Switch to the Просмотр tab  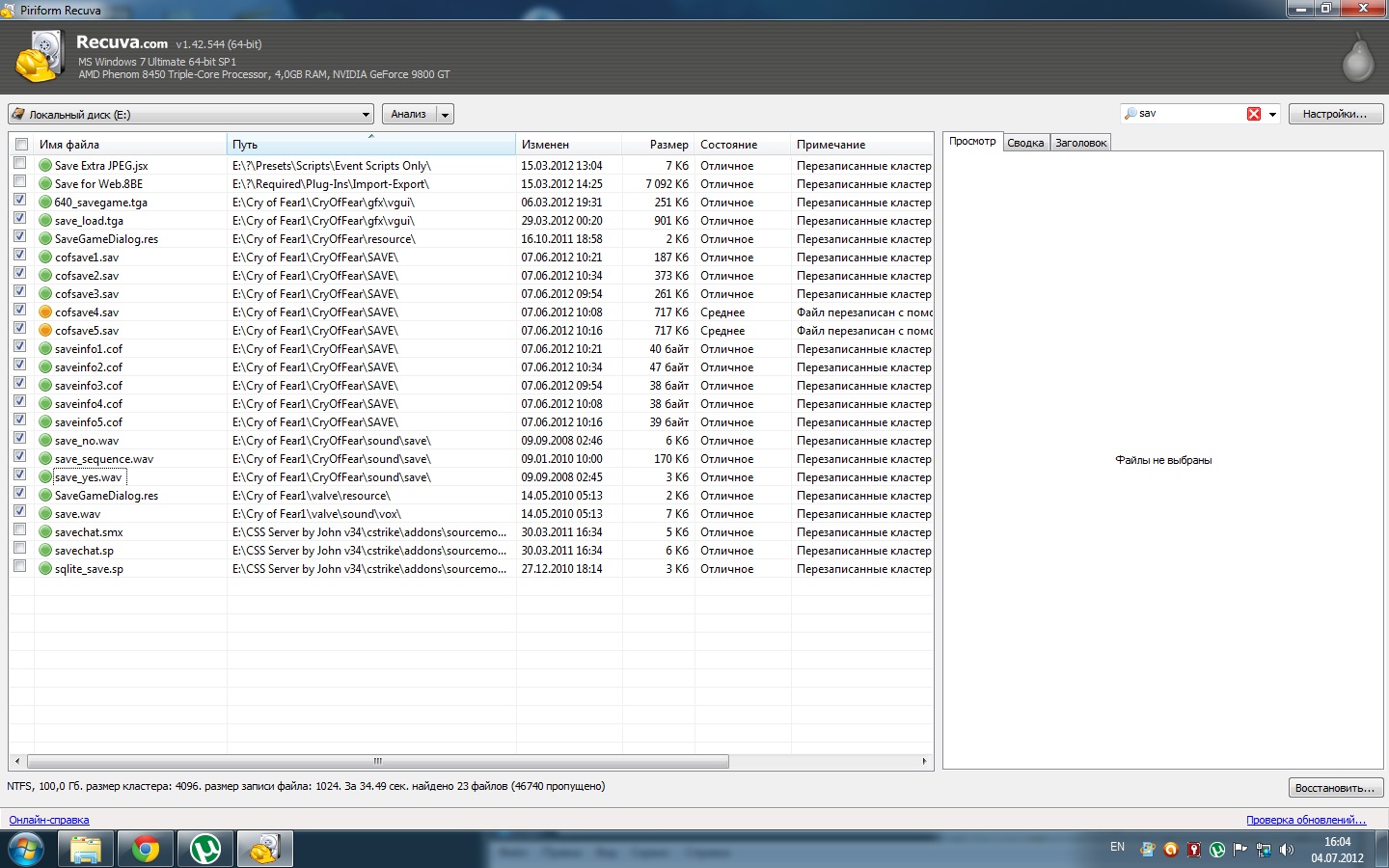(x=972, y=142)
